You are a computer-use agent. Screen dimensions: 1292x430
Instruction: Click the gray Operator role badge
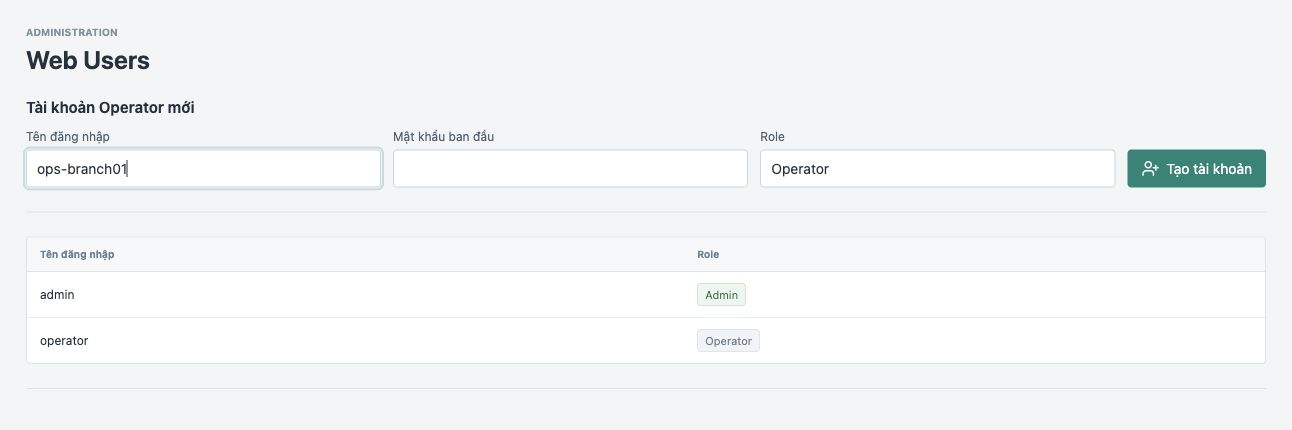tap(728, 341)
